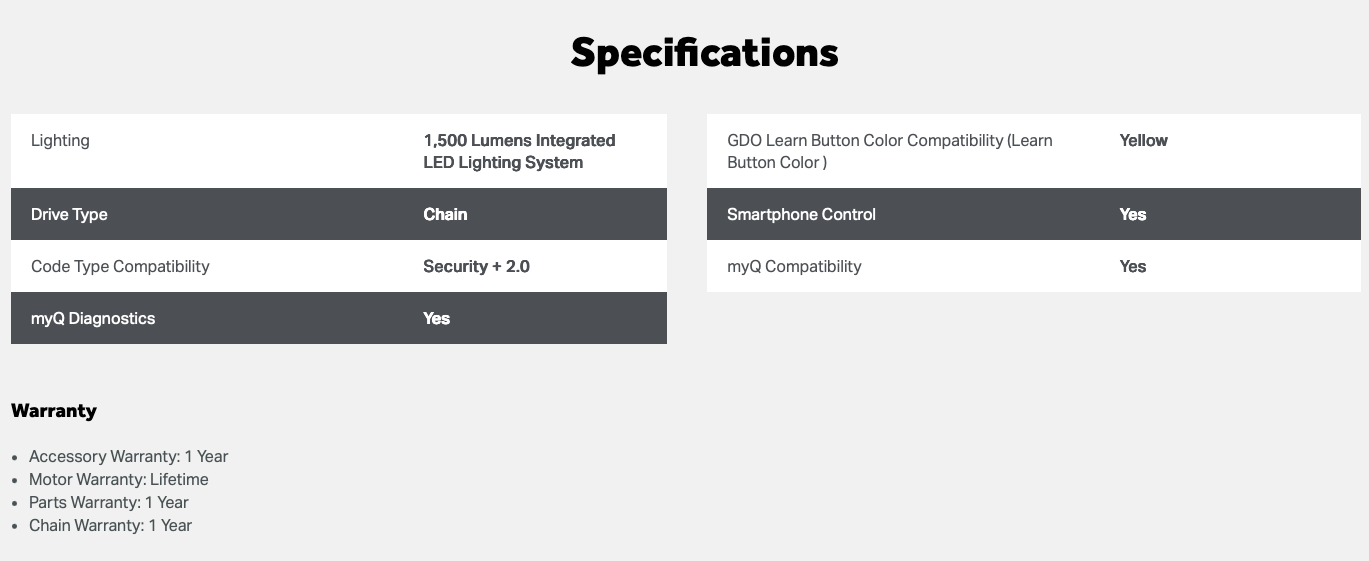
Task: Select the Parts Warranty: 1 Year item
Action: [108, 502]
